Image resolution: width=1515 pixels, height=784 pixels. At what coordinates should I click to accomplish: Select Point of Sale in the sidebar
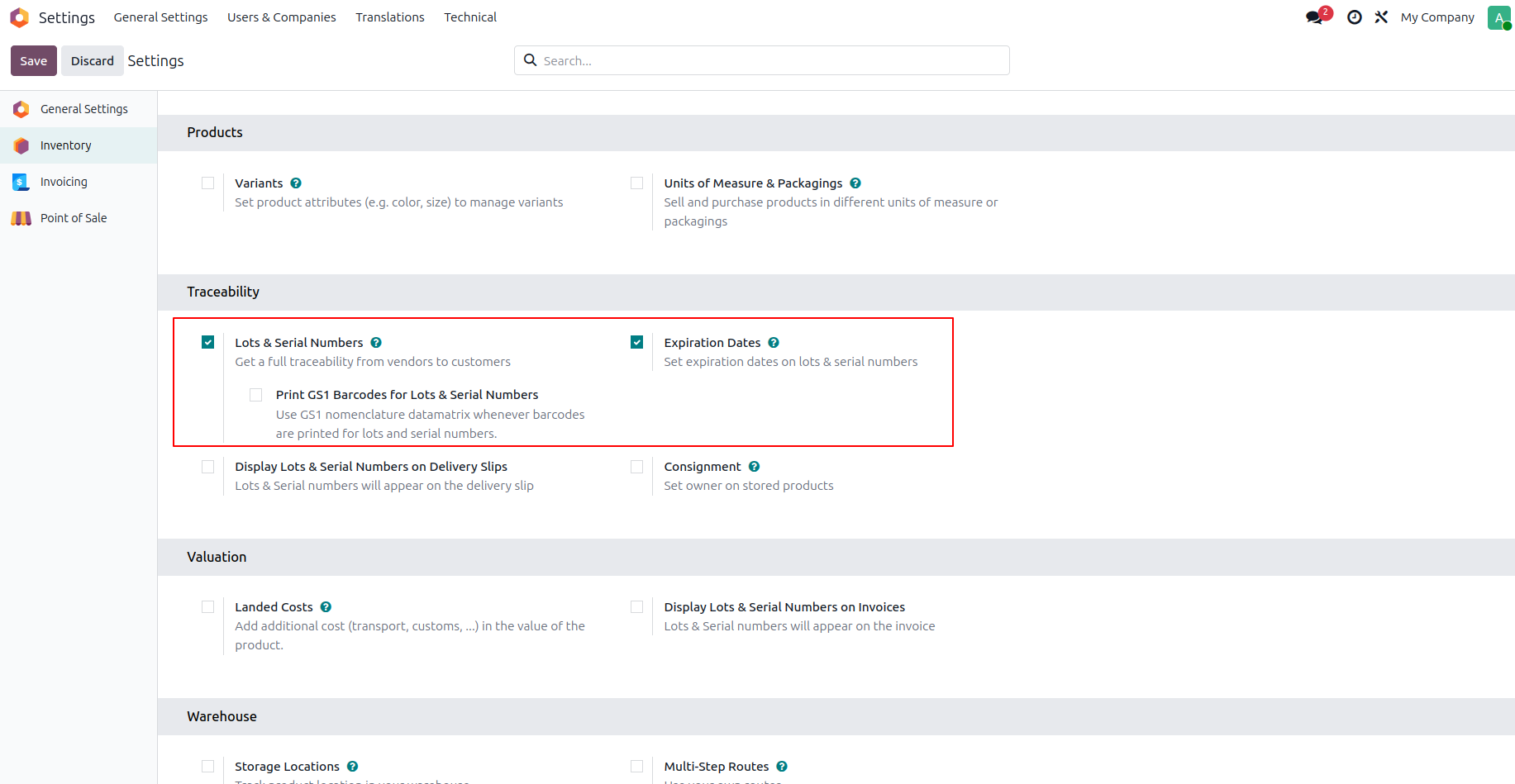79,218
